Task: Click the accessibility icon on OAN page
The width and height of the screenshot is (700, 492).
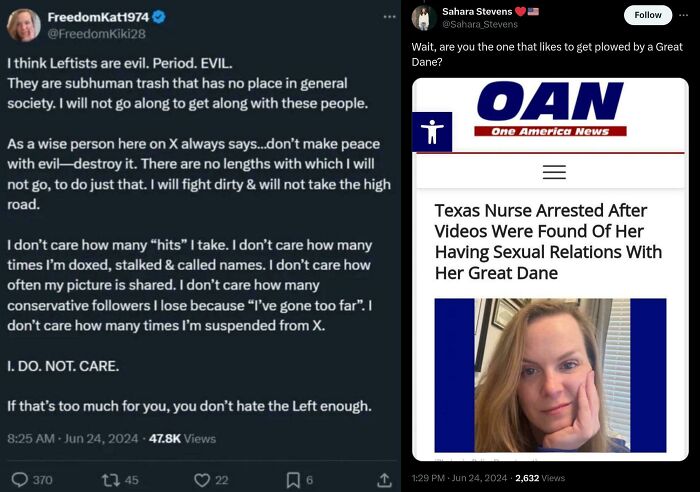Action: click(432, 132)
